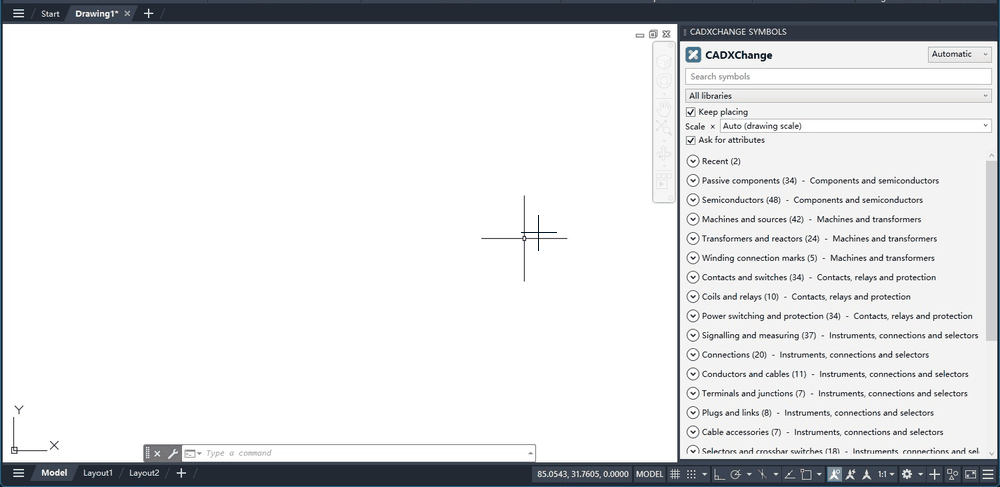Toggle the drawing grid display
The image size is (1000, 487).
(x=674, y=474)
